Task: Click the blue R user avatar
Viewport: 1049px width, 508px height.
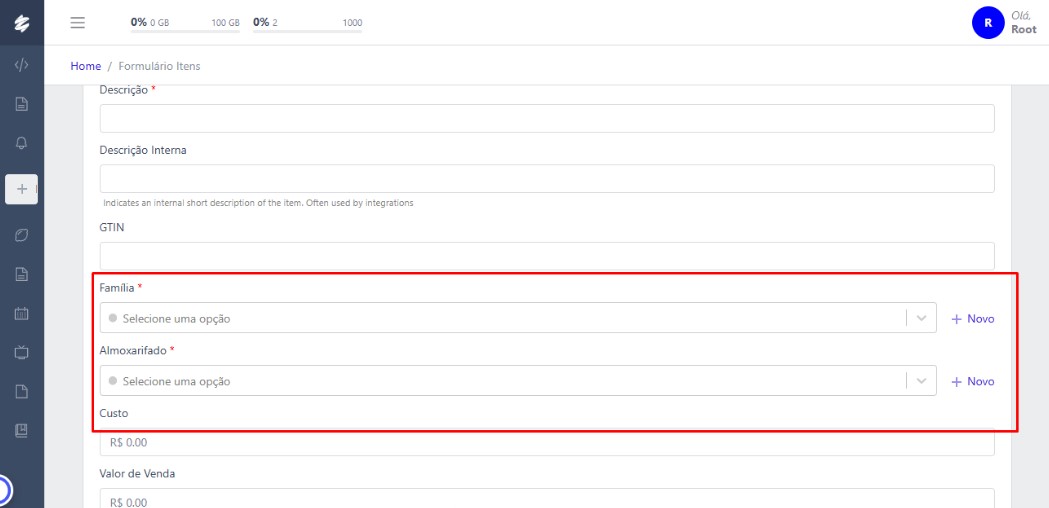Action: click(987, 22)
